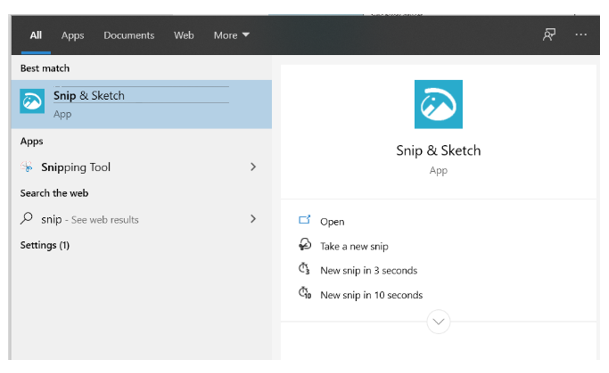Viewport: 609px width, 373px height.
Task: Switch to the Apps tab
Action: pos(73,36)
